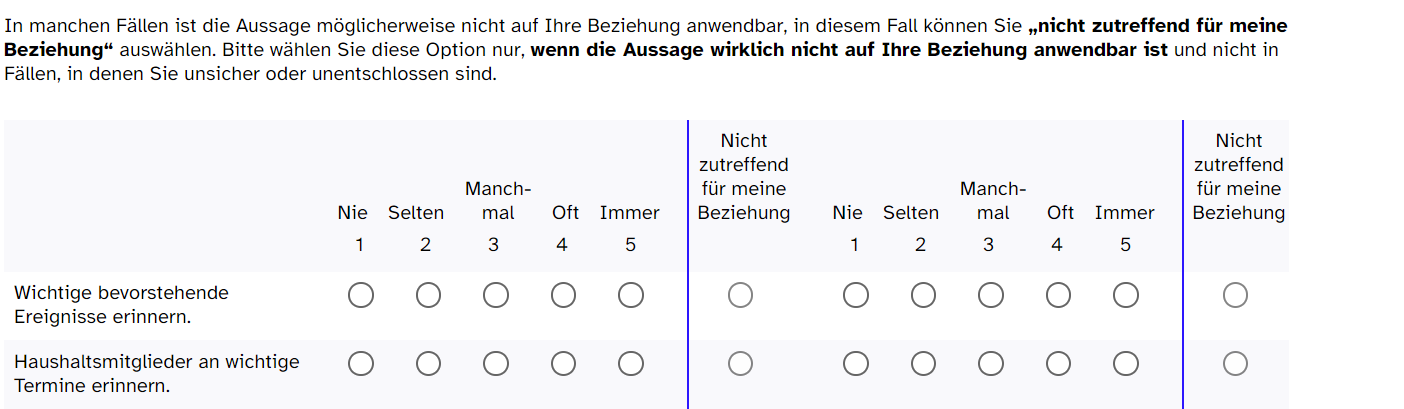Pick 'Immer' for Haushaltsmitglieder Termine, right scale

(x=1126, y=364)
